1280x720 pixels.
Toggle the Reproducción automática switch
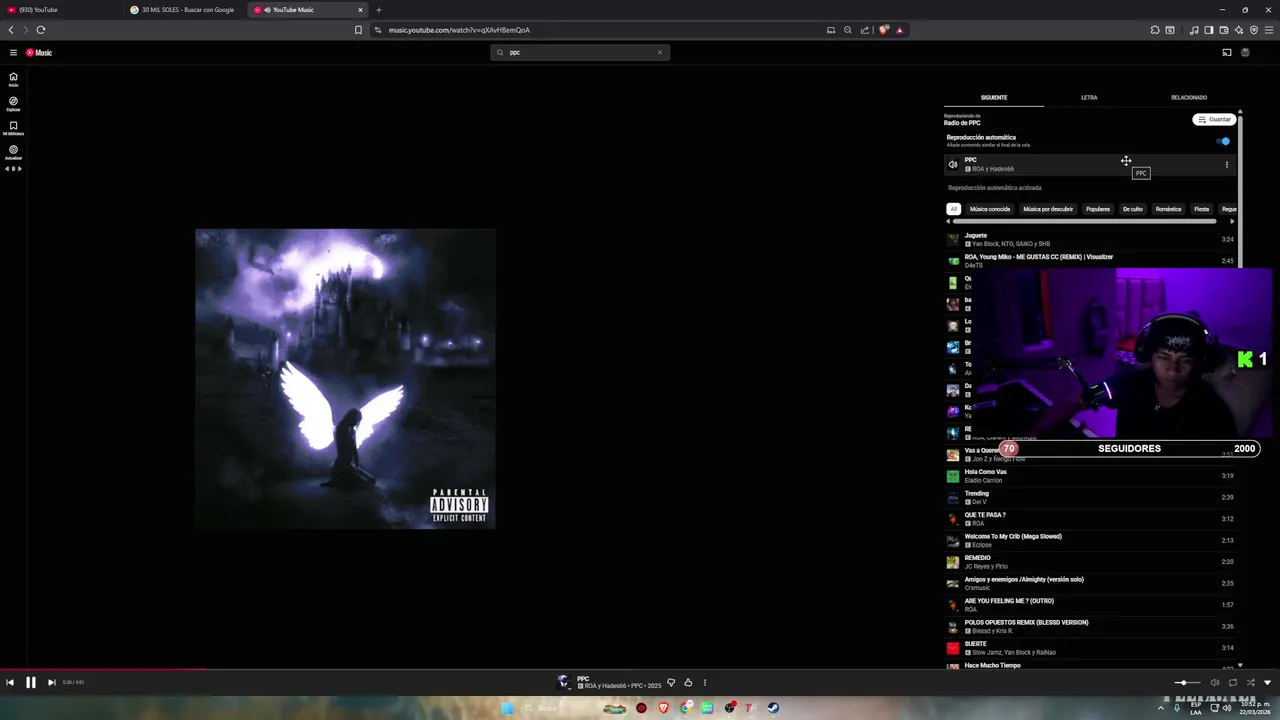pos(1223,141)
